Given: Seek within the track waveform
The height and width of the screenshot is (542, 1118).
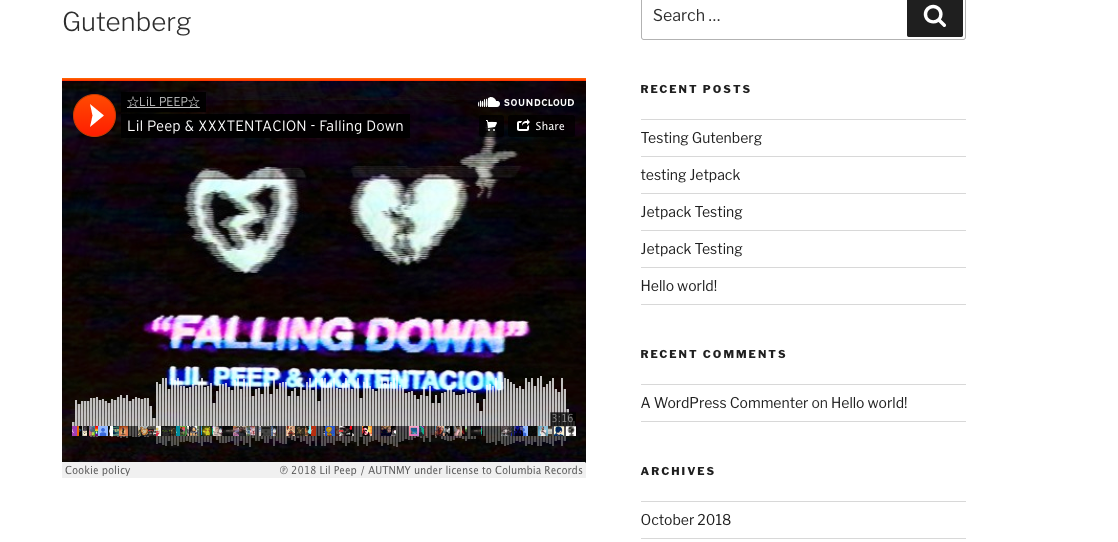Looking at the screenshot, I should [322, 410].
